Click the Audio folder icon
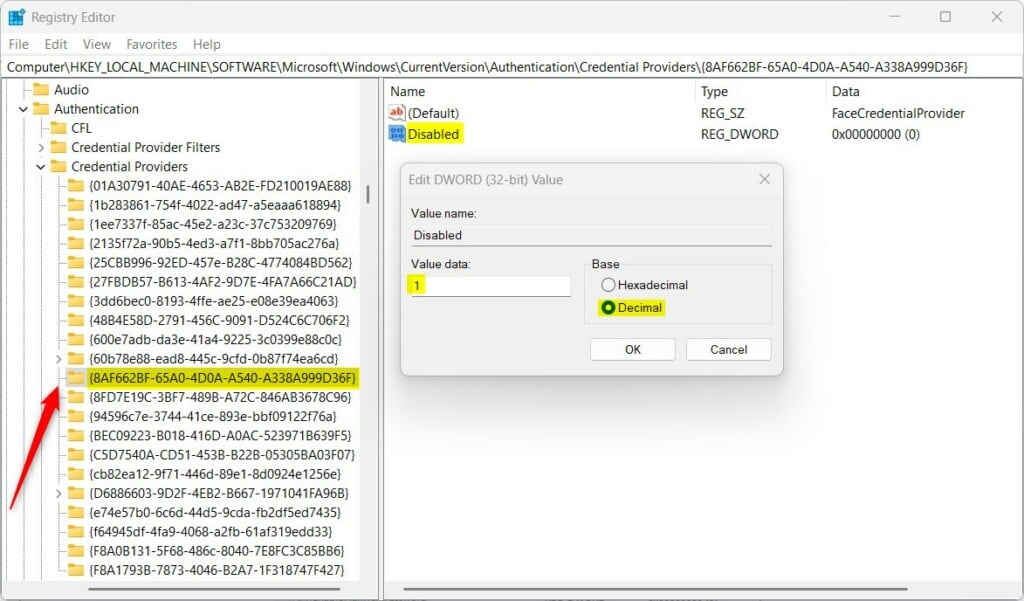1024x601 pixels. pyautogui.click(x=41, y=89)
